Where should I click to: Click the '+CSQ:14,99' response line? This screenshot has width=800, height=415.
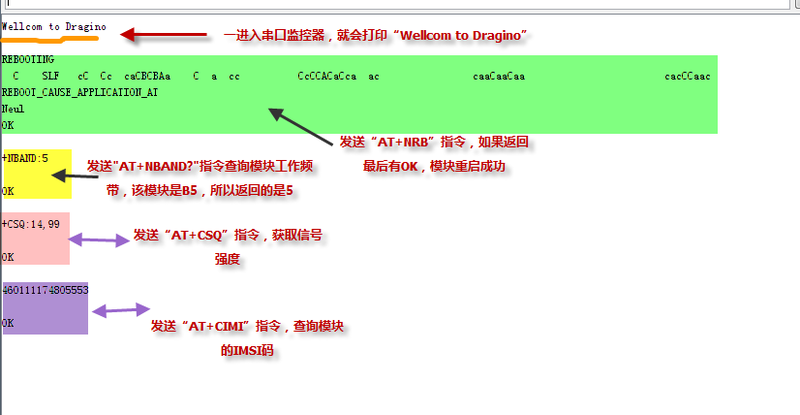coord(31,224)
